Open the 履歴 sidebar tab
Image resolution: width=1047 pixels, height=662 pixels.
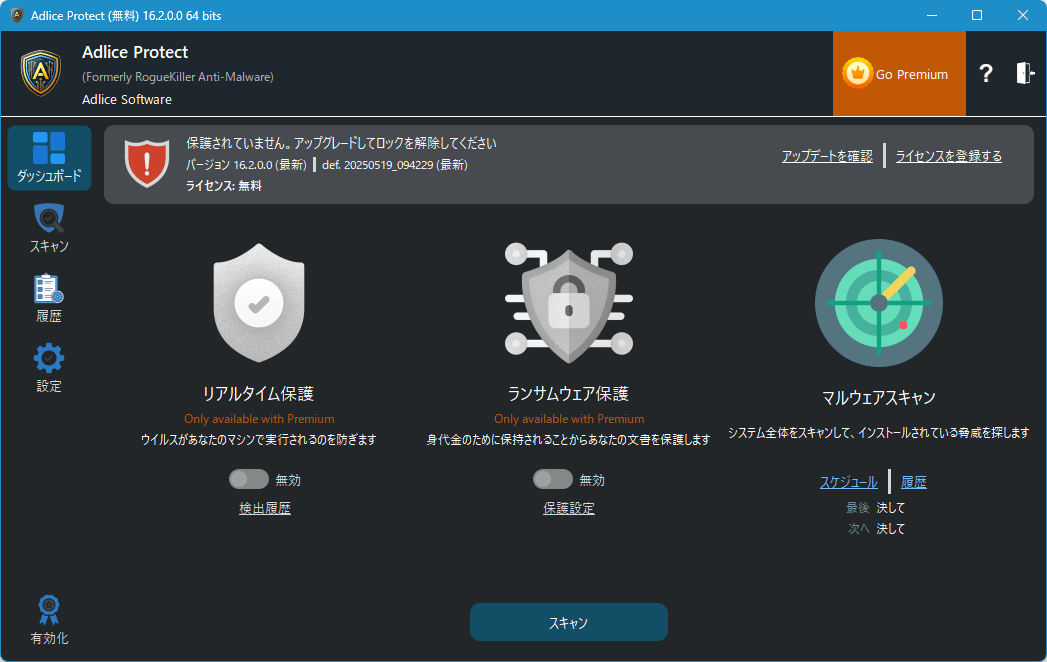click(x=49, y=299)
